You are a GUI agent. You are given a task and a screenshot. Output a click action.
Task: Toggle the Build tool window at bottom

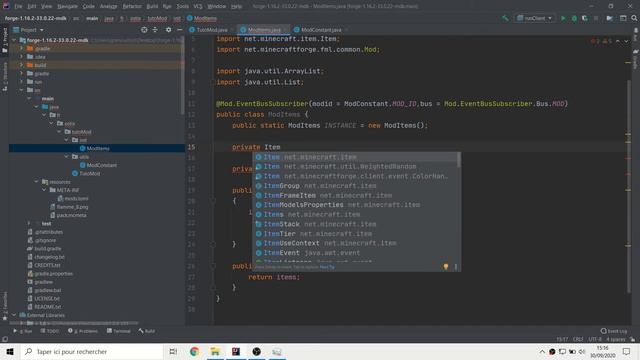(x=147, y=331)
